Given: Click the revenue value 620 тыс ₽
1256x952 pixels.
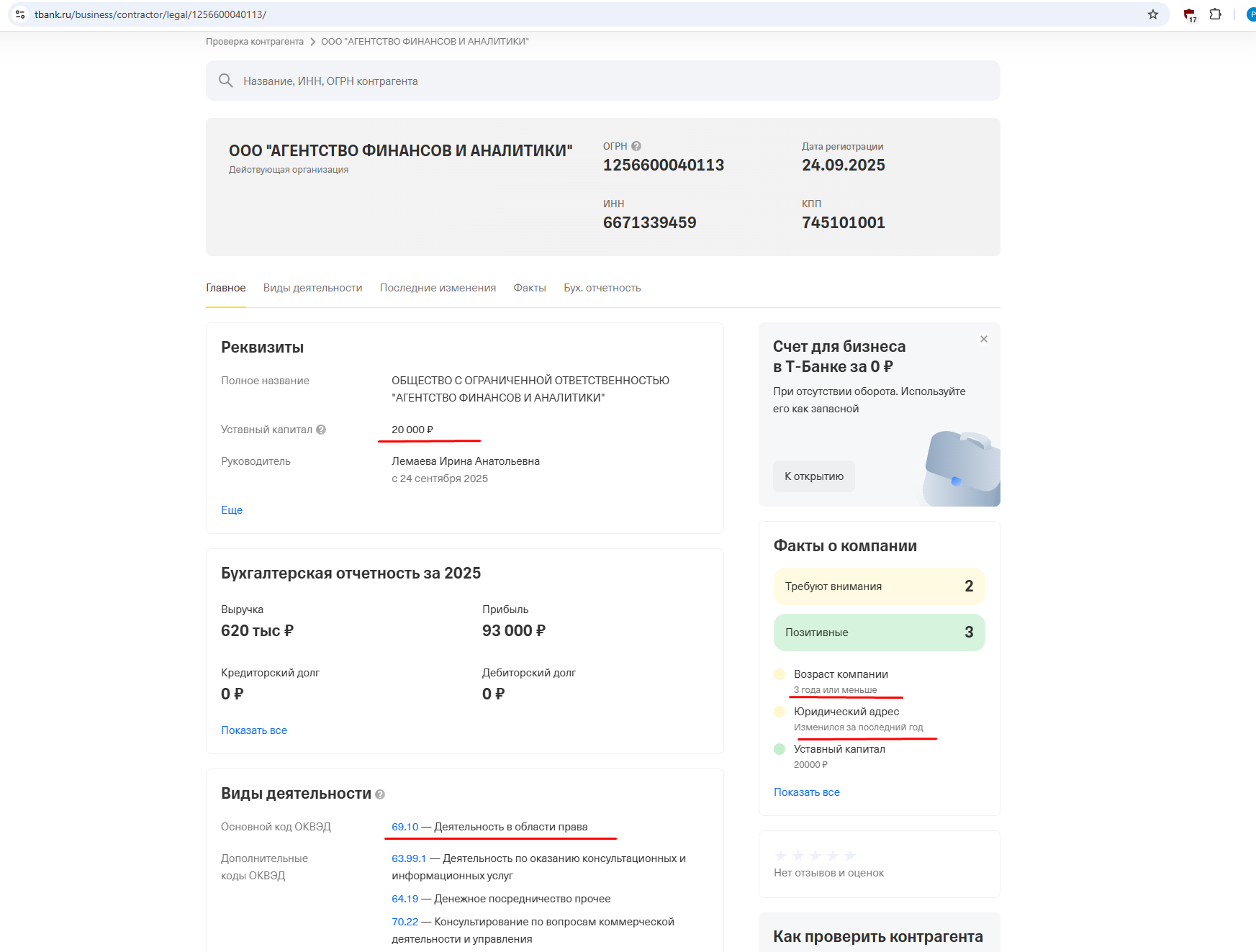Looking at the screenshot, I should [257, 631].
